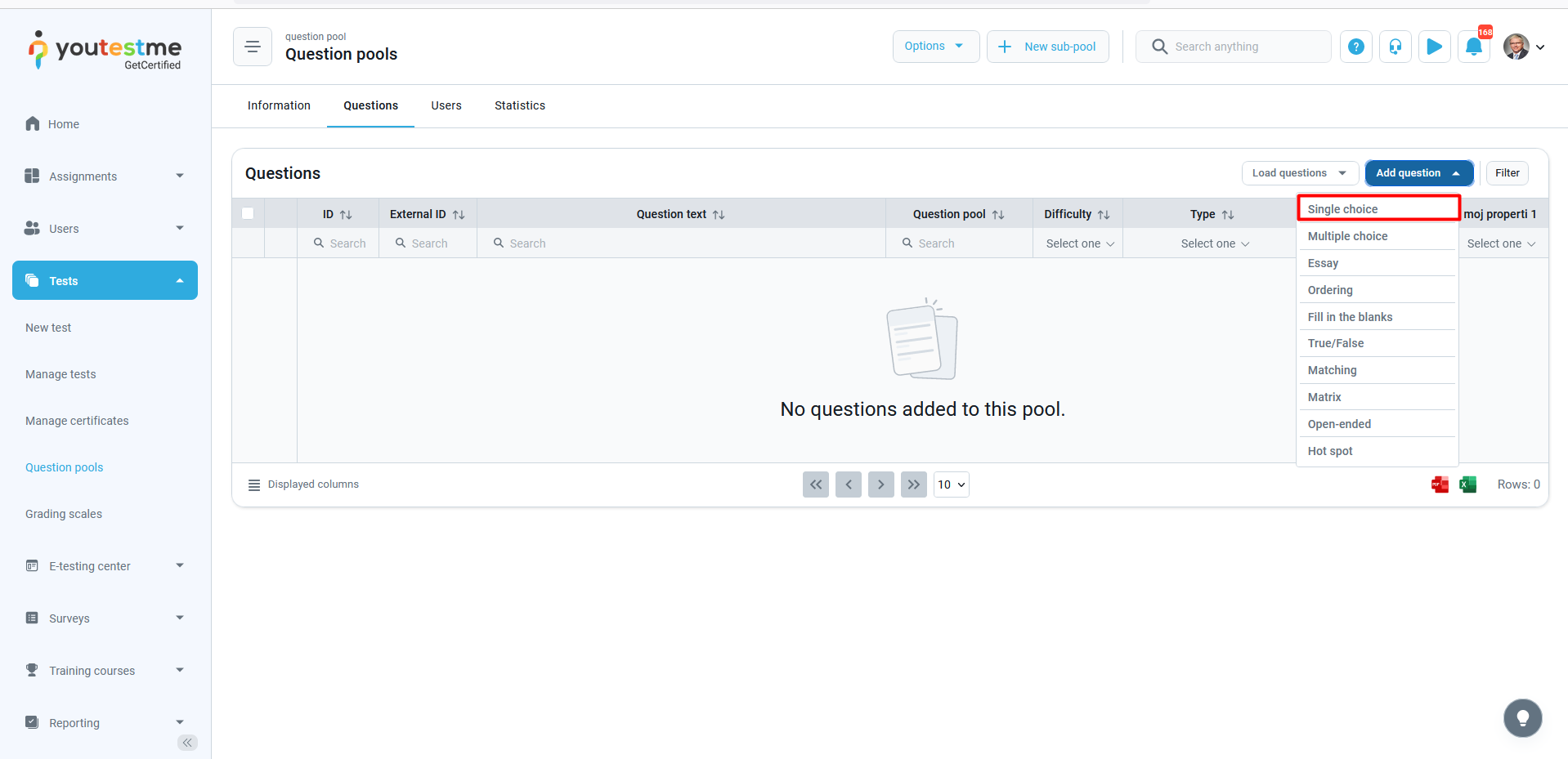Open the Difficulty filter Select one dropdown
The height and width of the screenshot is (759, 1568).
pyautogui.click(x=1079, y=243)
